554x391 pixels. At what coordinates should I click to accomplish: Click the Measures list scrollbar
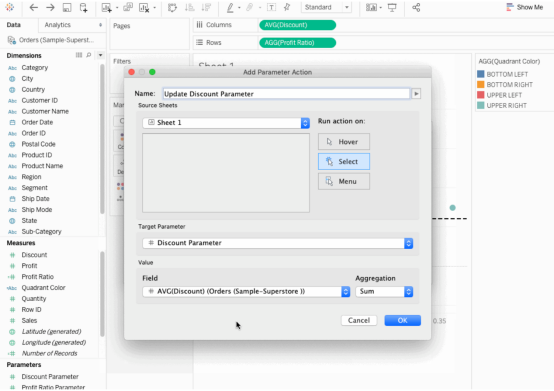pyautogui.click(x=102, y=294)
